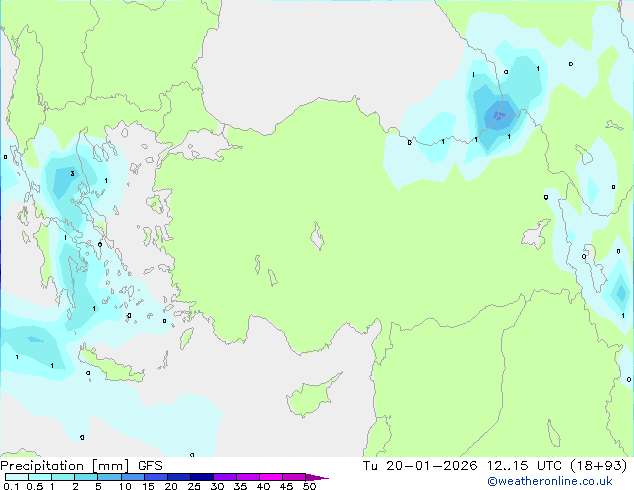Viewport: 634px width, 490px height.
Task: Click the '50' legend scale label
Action: [309, 486]
